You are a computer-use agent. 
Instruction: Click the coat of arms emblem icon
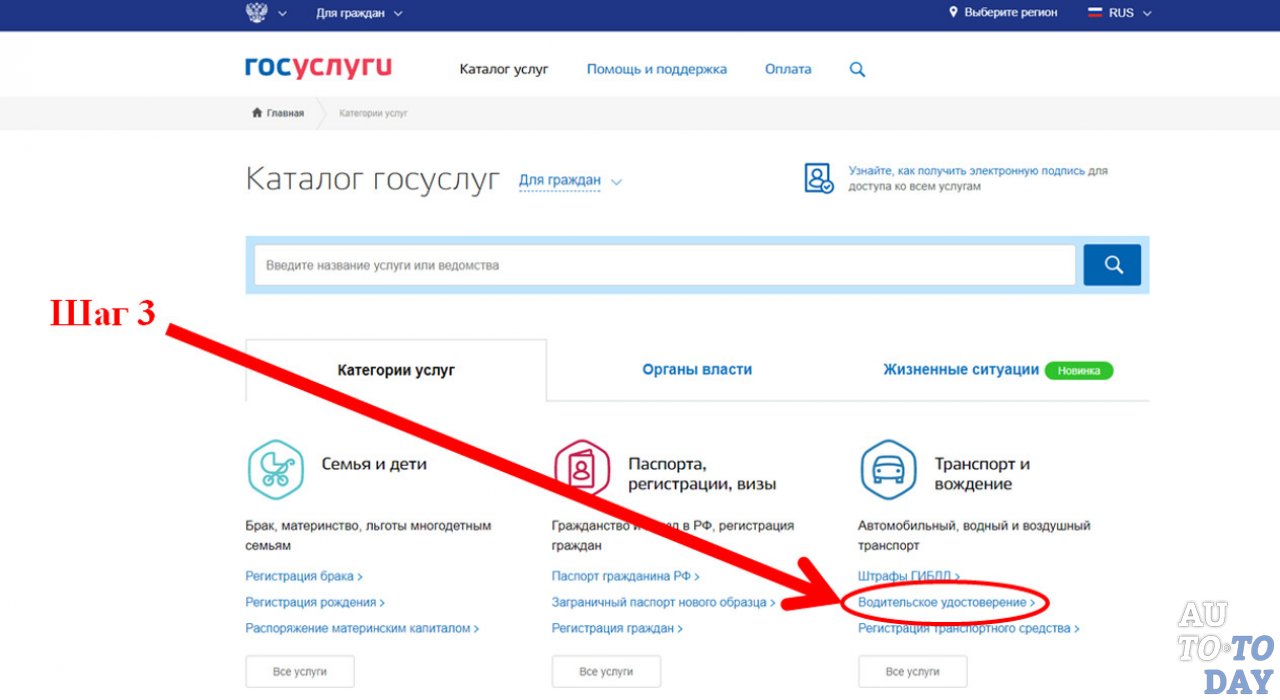[x=256, y=13]
